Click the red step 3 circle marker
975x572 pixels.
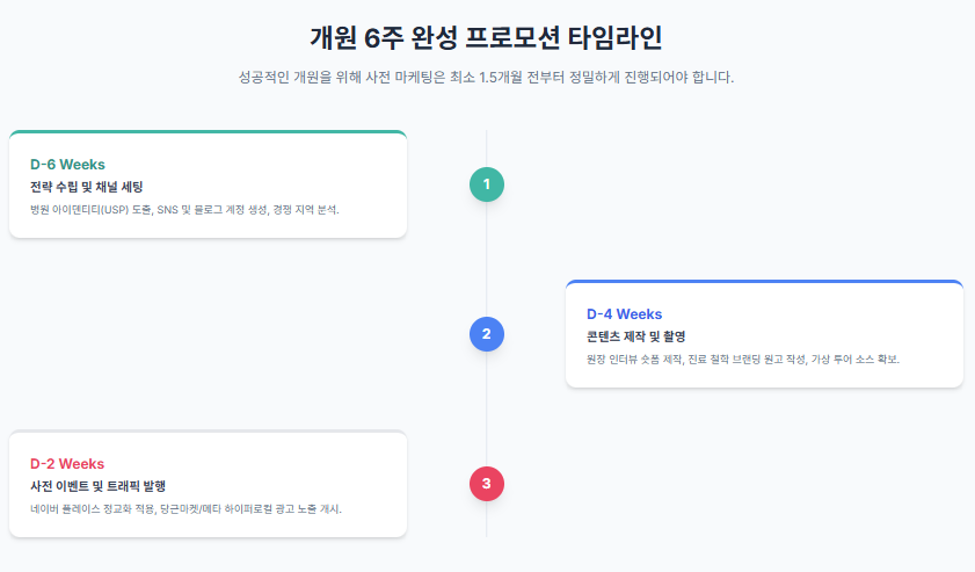(x=486, y=484)
